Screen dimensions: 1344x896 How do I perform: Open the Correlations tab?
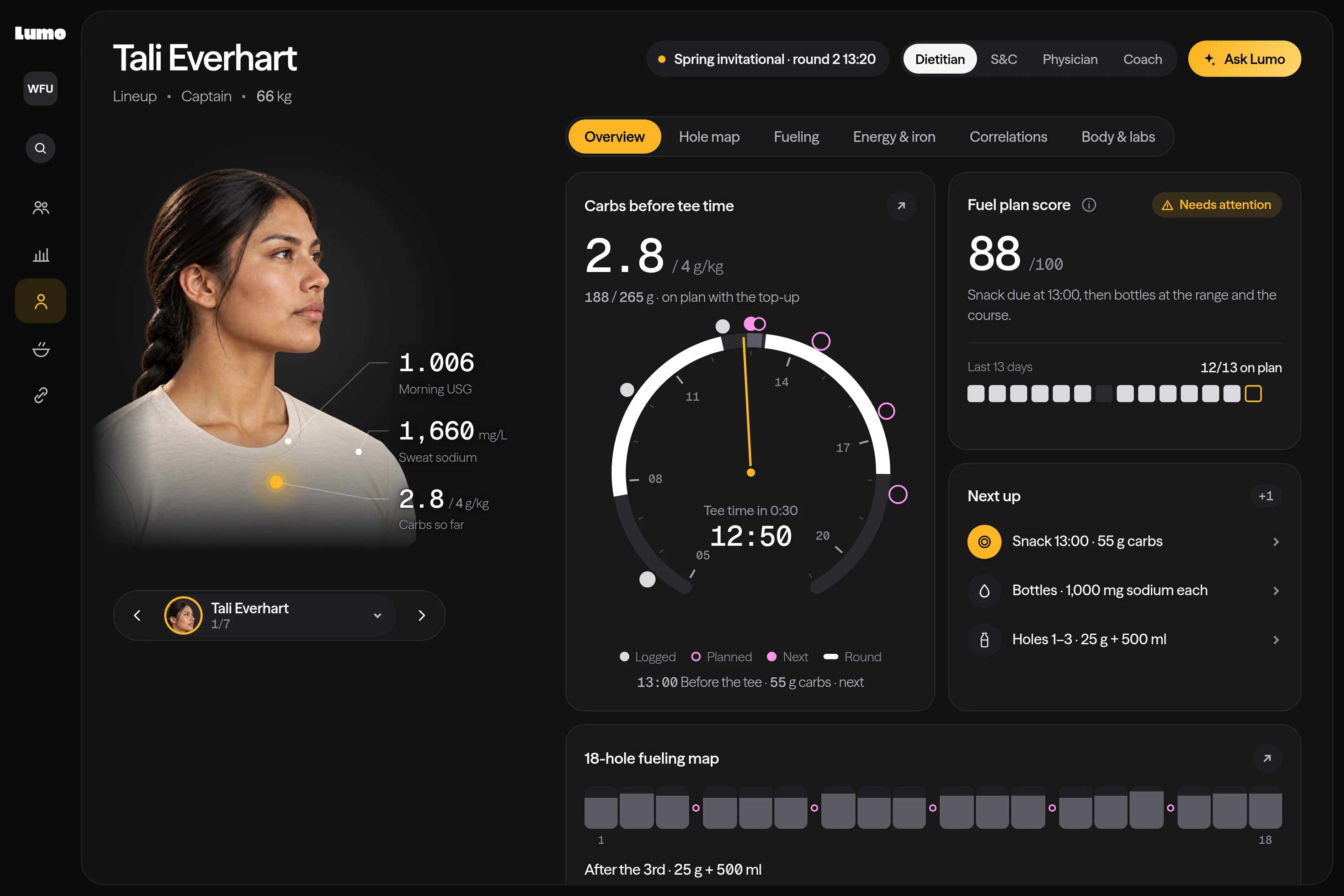1008,137
